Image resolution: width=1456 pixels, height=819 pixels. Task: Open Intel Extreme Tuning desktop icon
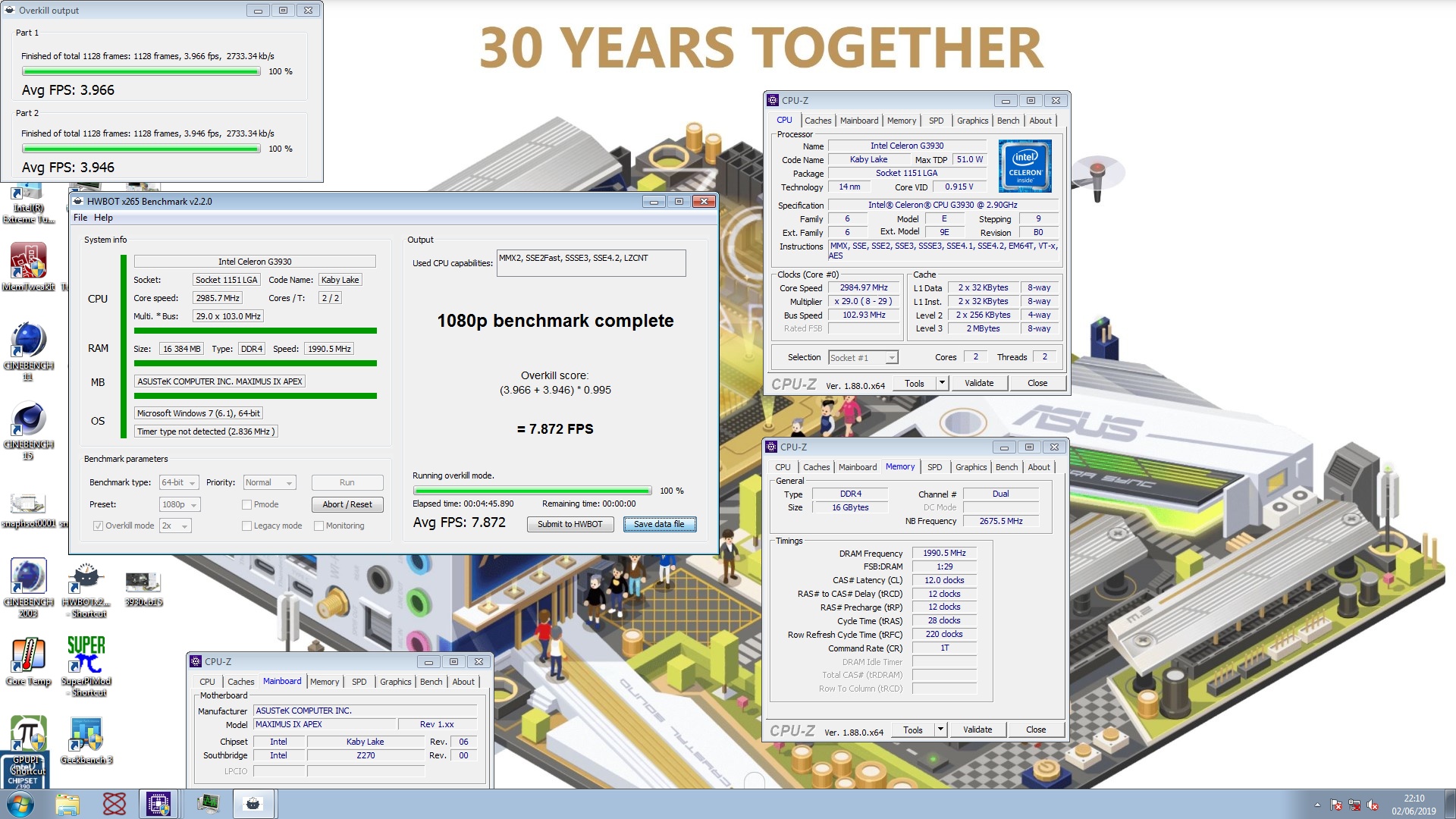(28, 205)
